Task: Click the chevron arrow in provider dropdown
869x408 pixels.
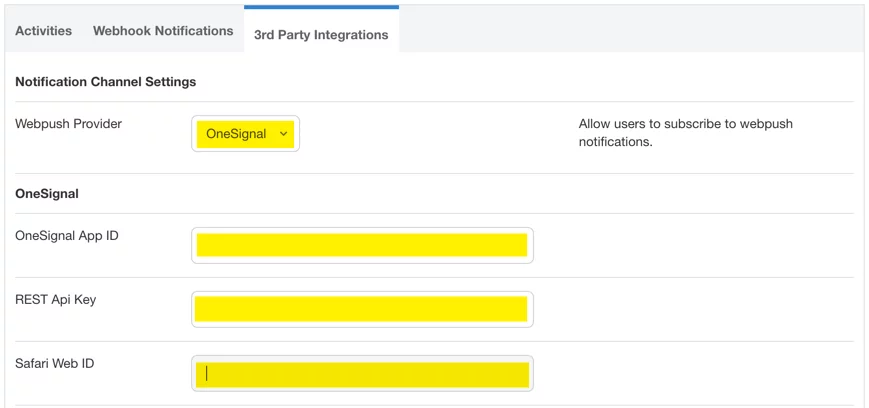Action: (284, 134)
